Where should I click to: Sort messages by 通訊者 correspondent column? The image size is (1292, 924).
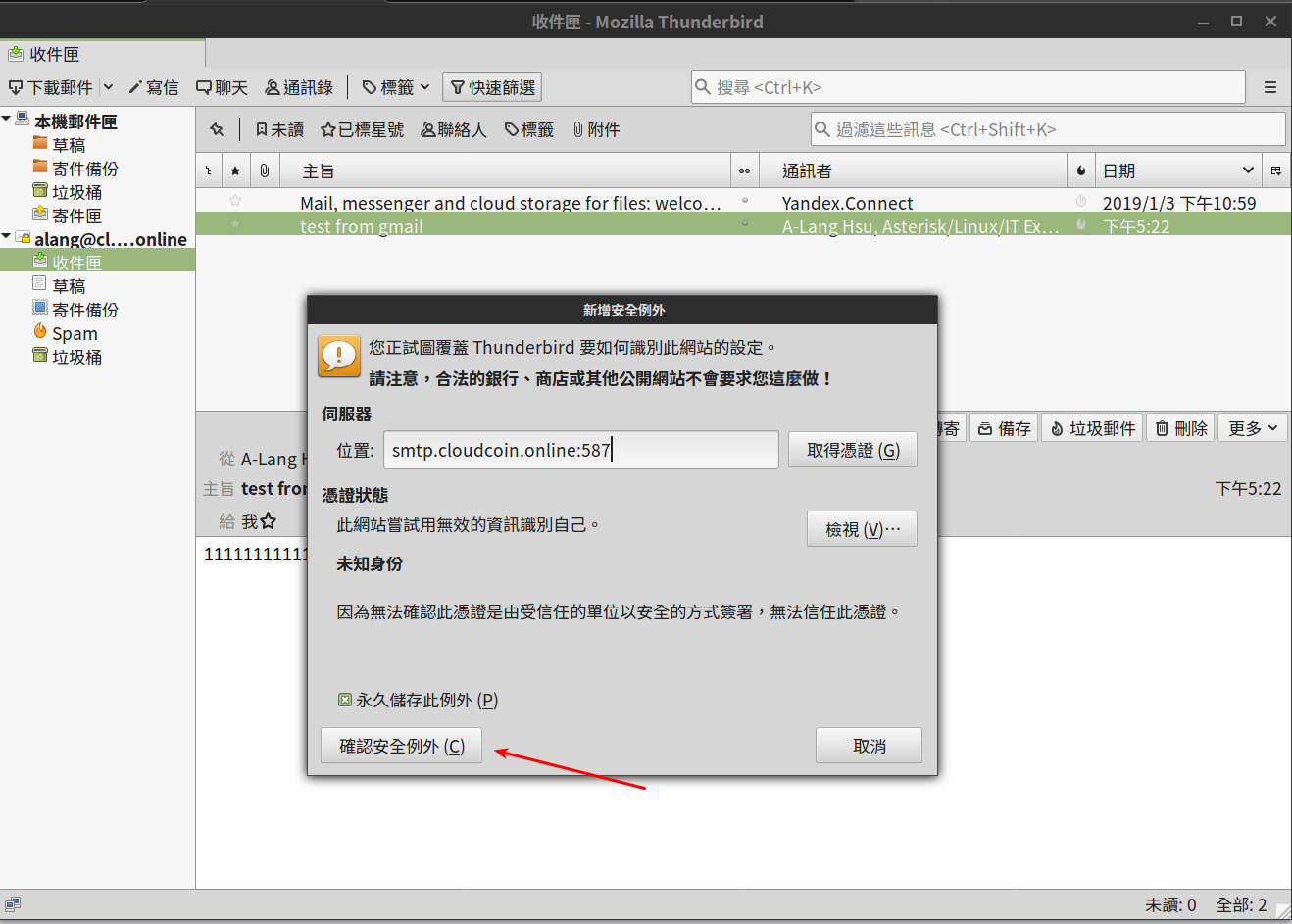(913, 170)
